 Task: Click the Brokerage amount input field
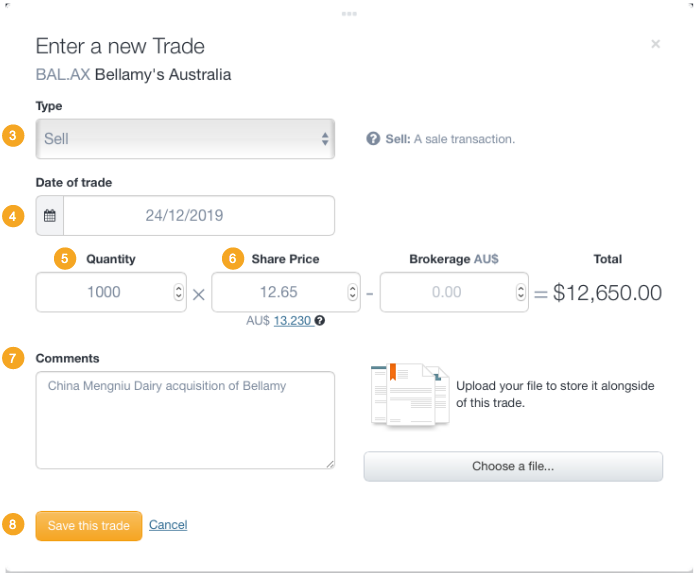[x=446, y=292]
